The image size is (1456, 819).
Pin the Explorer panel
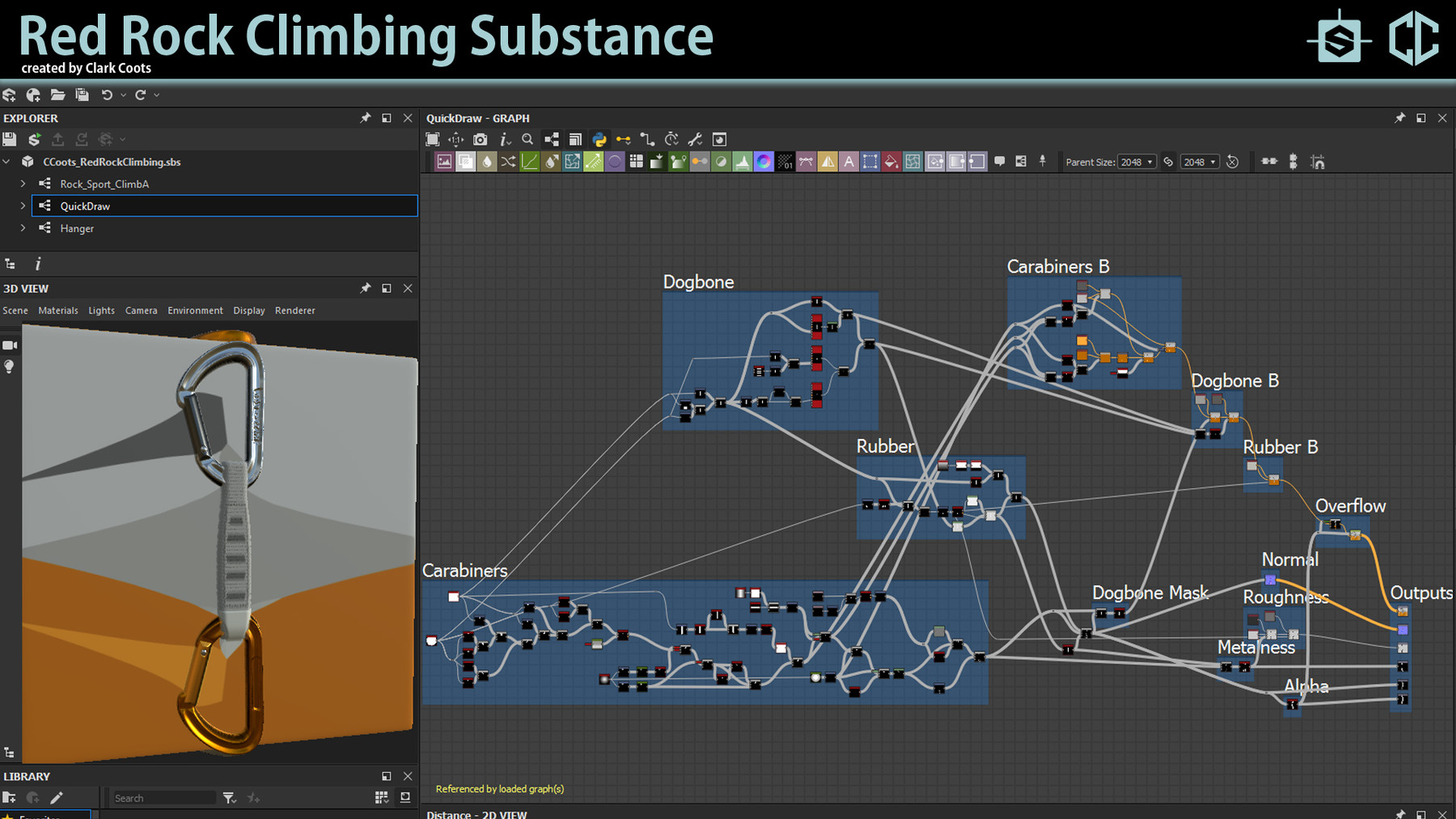click(366, 118)
